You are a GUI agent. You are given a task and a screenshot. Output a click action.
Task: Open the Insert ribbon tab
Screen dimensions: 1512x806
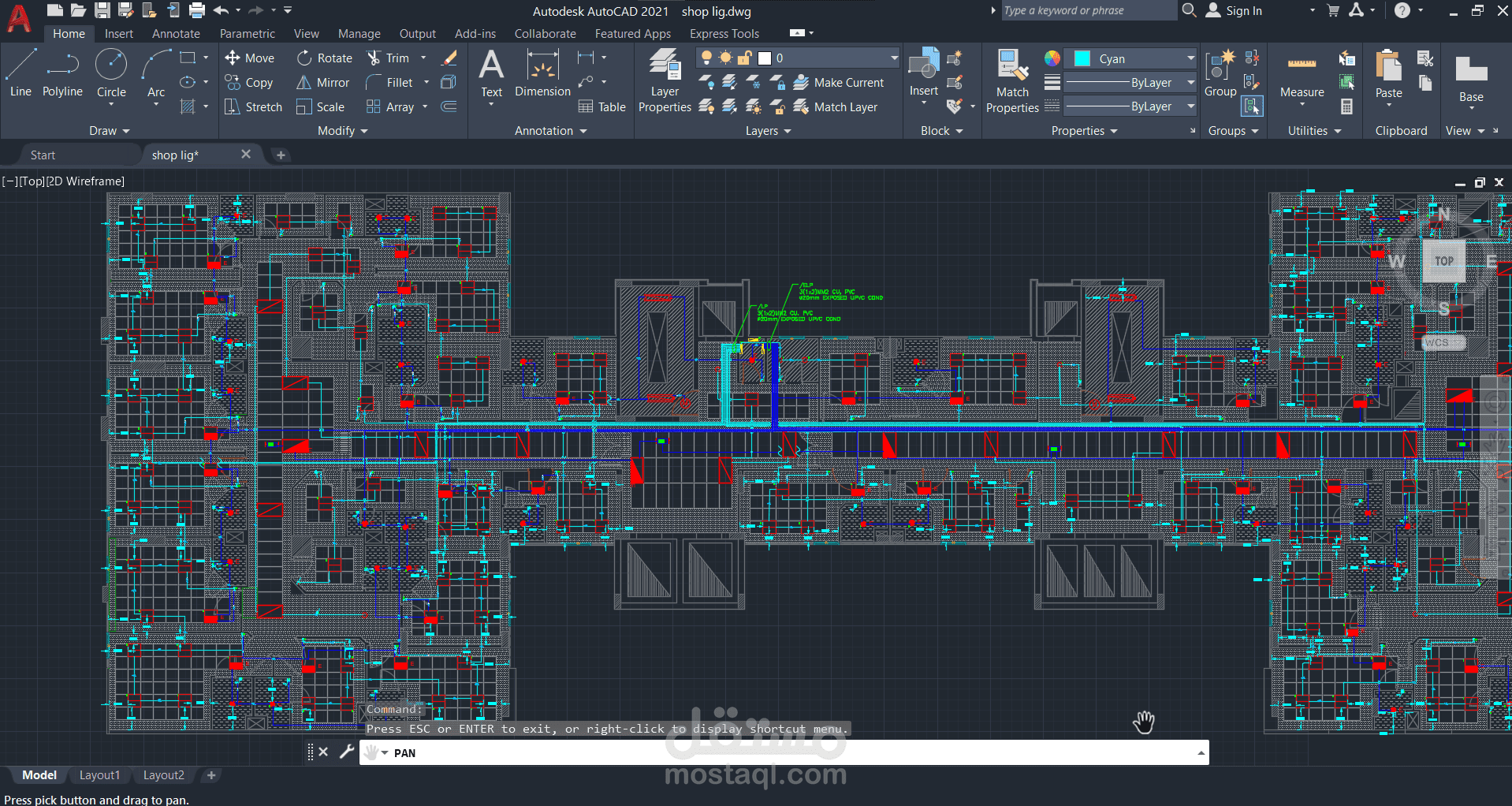[x=119, y=33]
